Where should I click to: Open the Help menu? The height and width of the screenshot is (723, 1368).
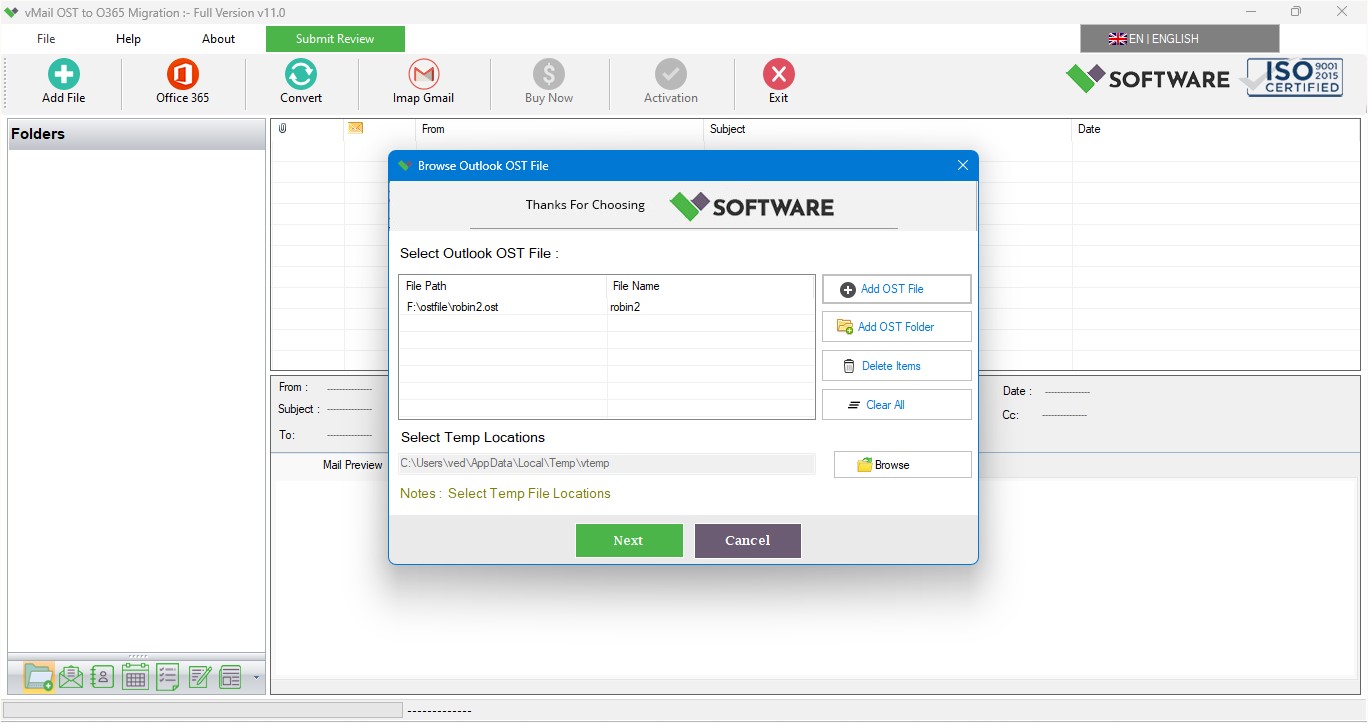pyautogui.click(x=128, y=39)
